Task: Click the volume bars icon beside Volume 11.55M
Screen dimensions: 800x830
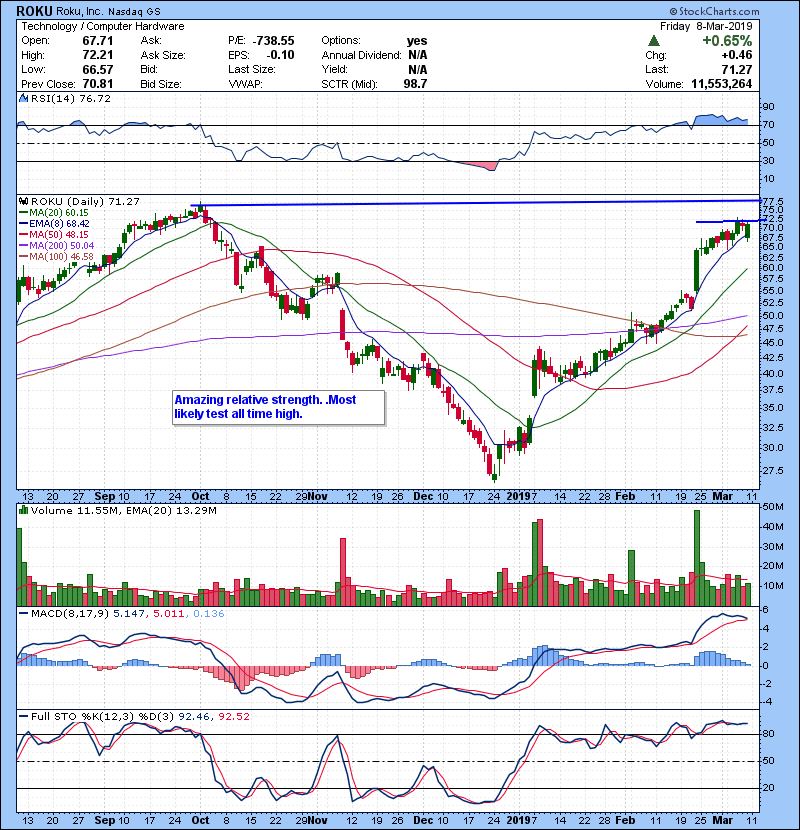Action: 24,510
